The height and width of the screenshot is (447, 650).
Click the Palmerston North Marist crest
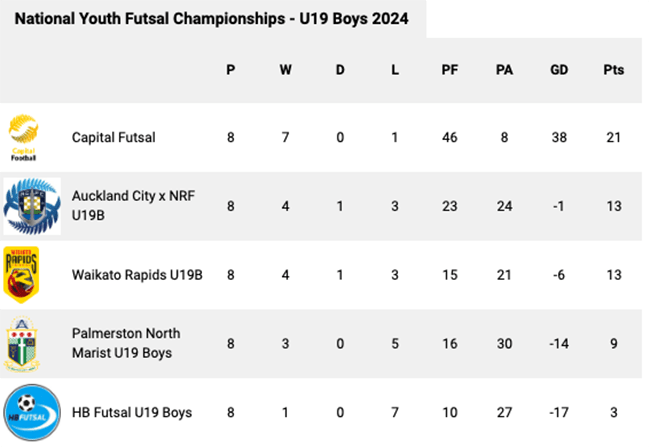point(22,342)
